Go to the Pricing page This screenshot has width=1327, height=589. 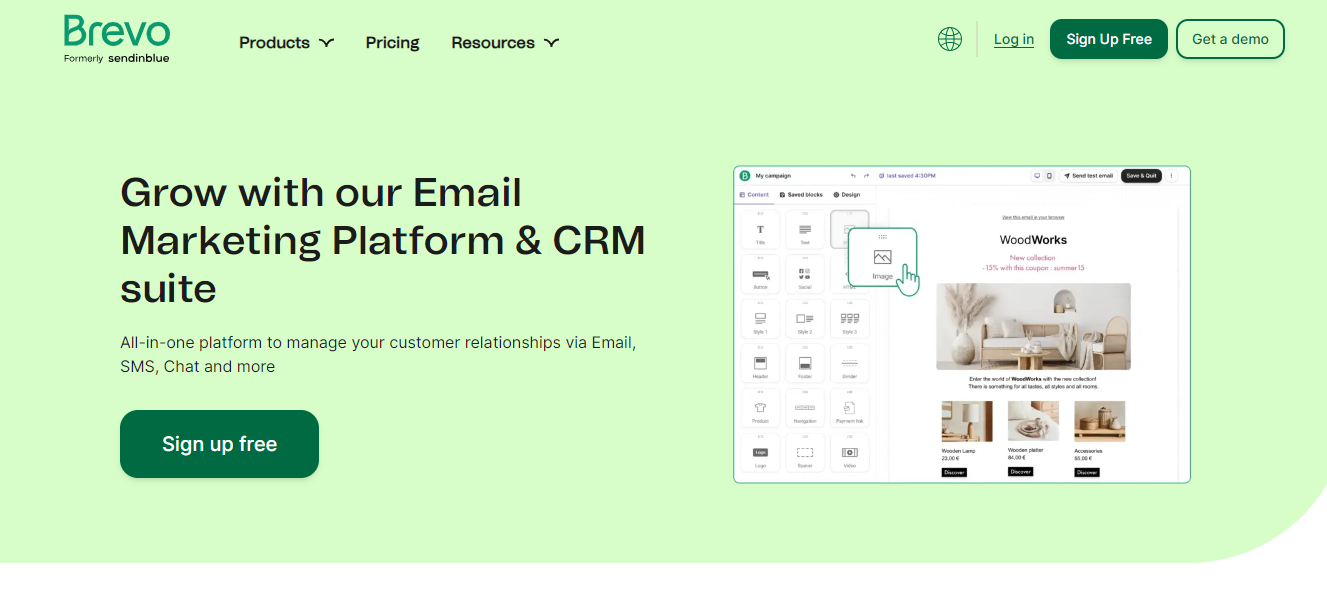(392, 42)
